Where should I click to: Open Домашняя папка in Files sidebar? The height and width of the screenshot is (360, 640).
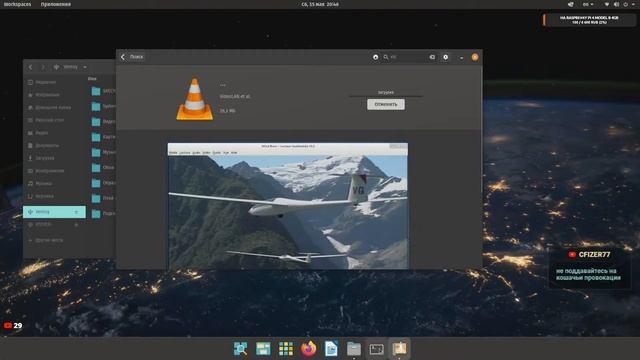tap(54, 107)
